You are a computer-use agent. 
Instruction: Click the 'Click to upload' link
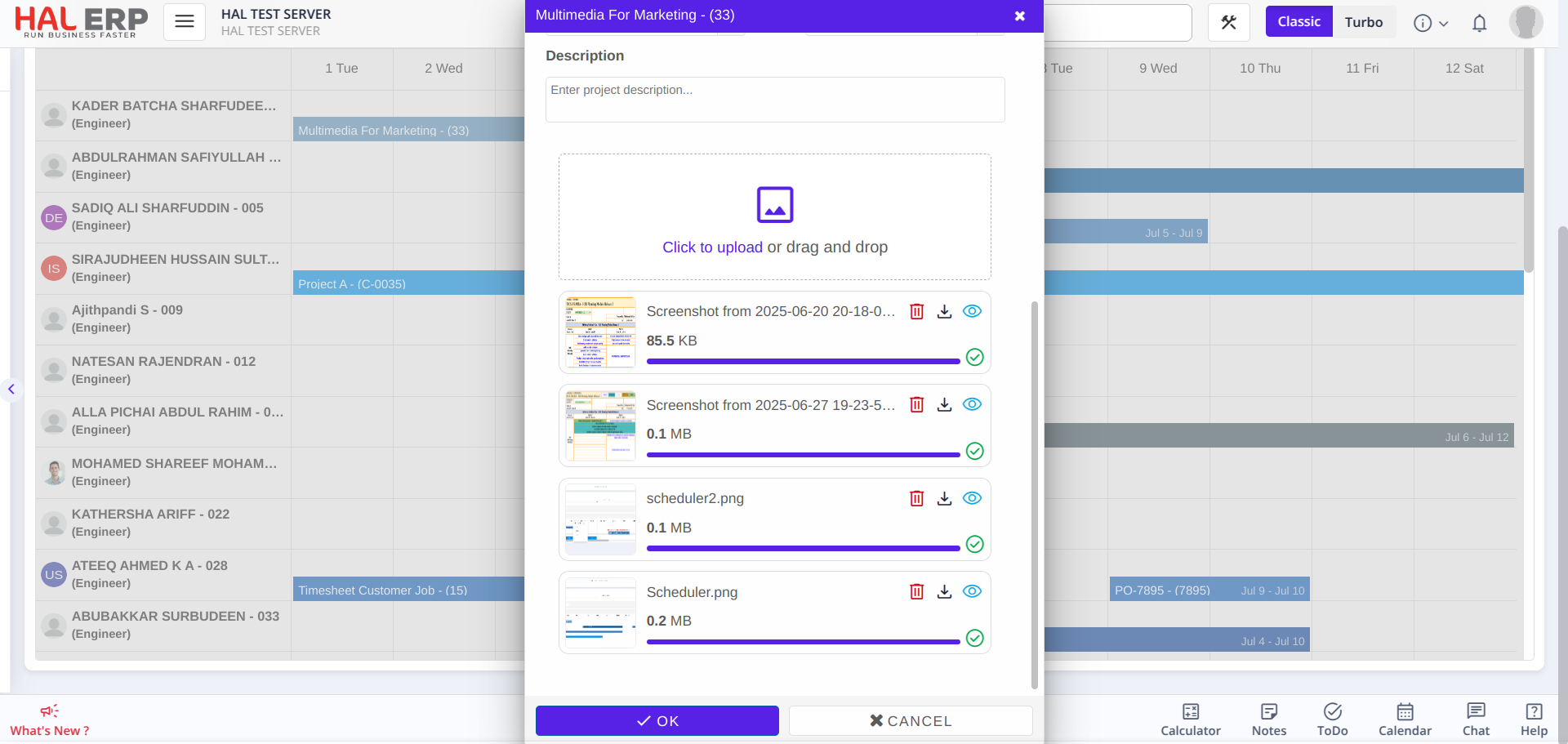coord(712,247)
